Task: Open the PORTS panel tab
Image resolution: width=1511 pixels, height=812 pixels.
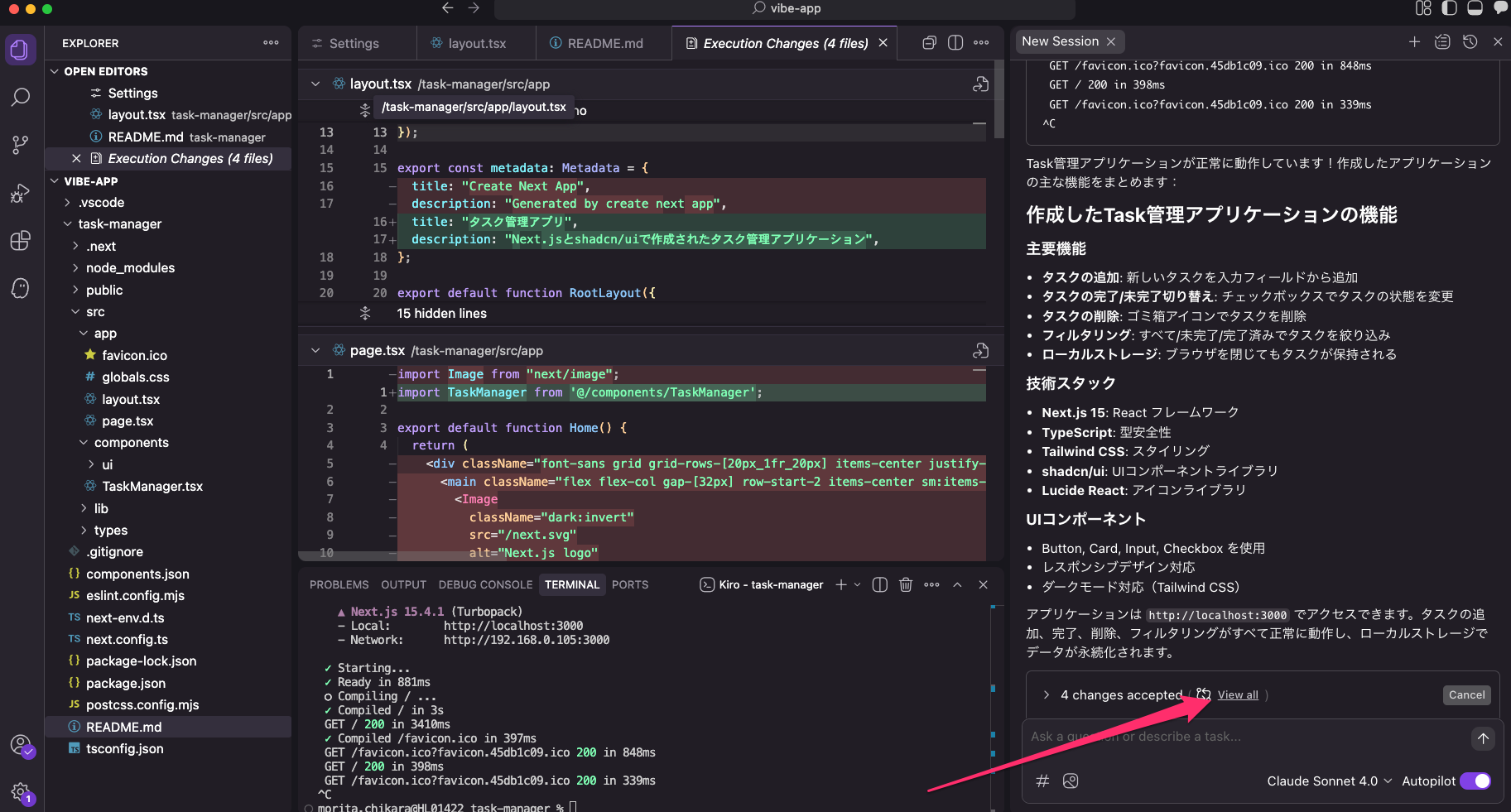Action: [x=630, y=584]
